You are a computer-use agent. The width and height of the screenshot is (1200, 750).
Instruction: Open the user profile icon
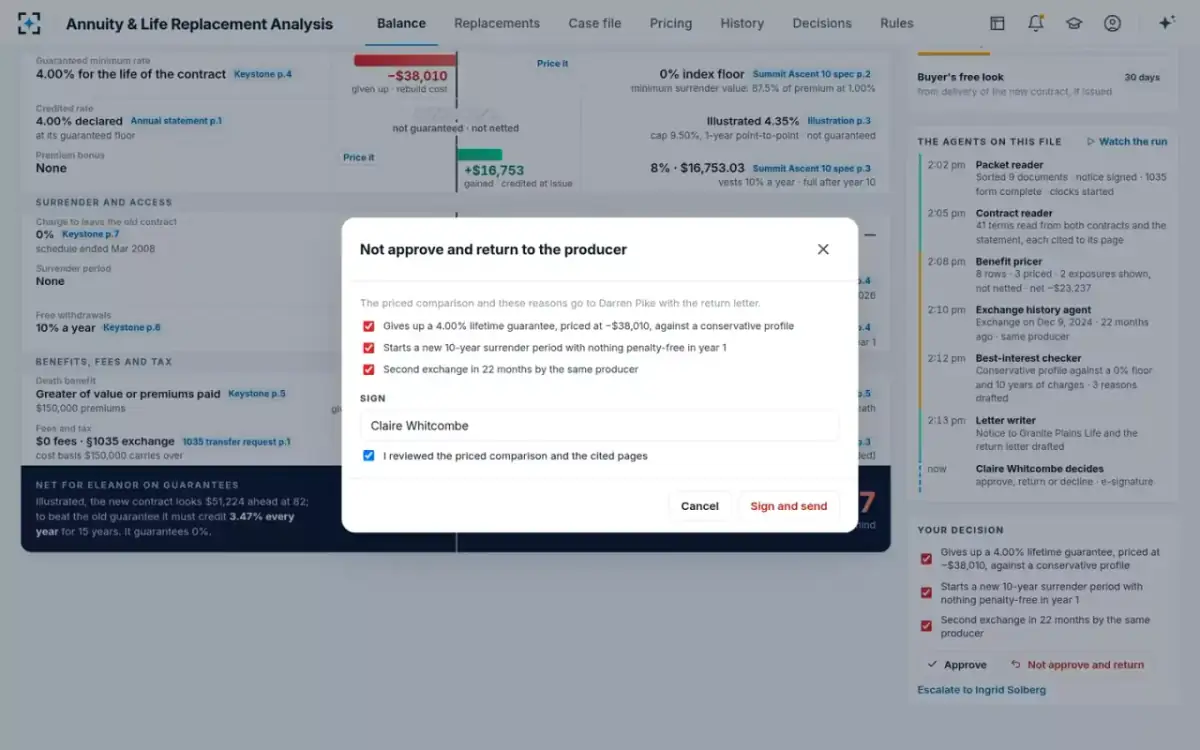coord(1112,23)
